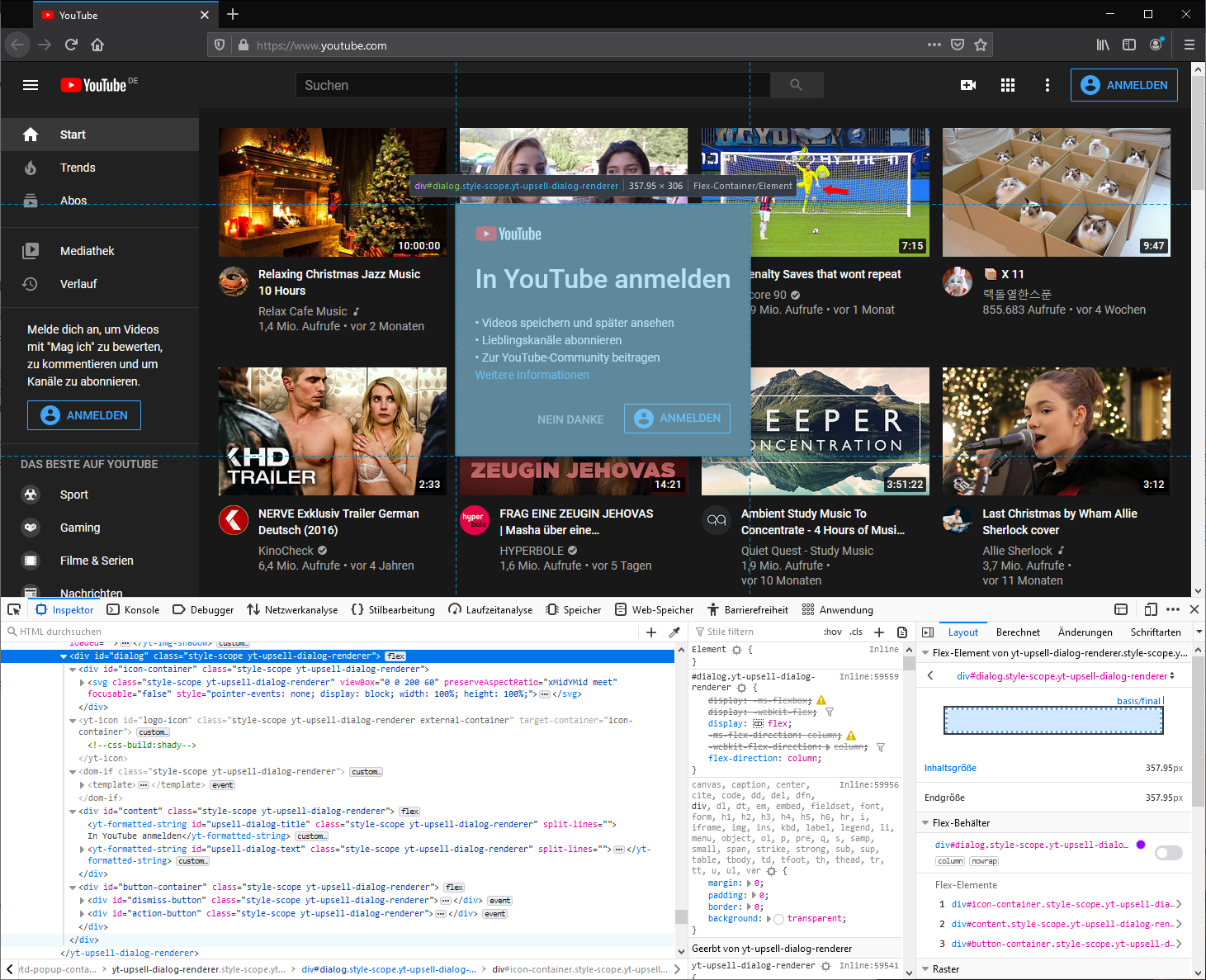Open Relaxing Christmas Jazz Music thumbnail
This screenshot has width=1206, height=980.
tap(332, 192)
